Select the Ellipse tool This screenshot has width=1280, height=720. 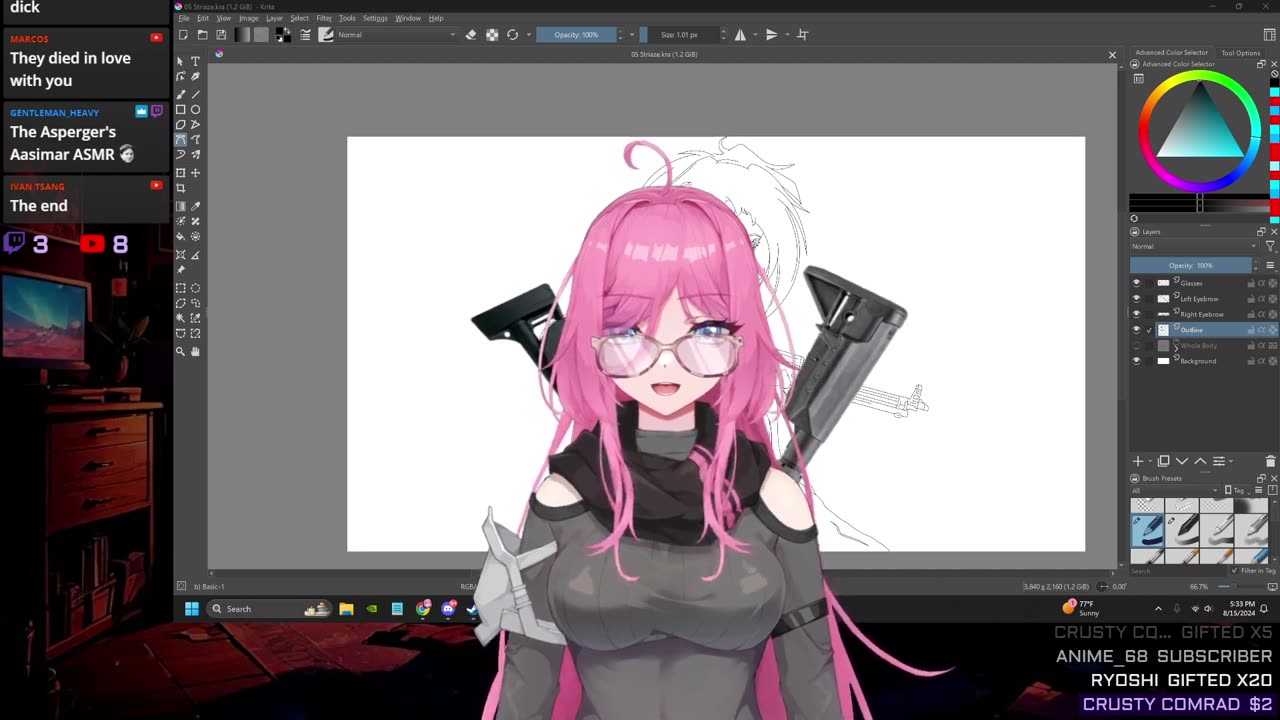tap(195, 109)
